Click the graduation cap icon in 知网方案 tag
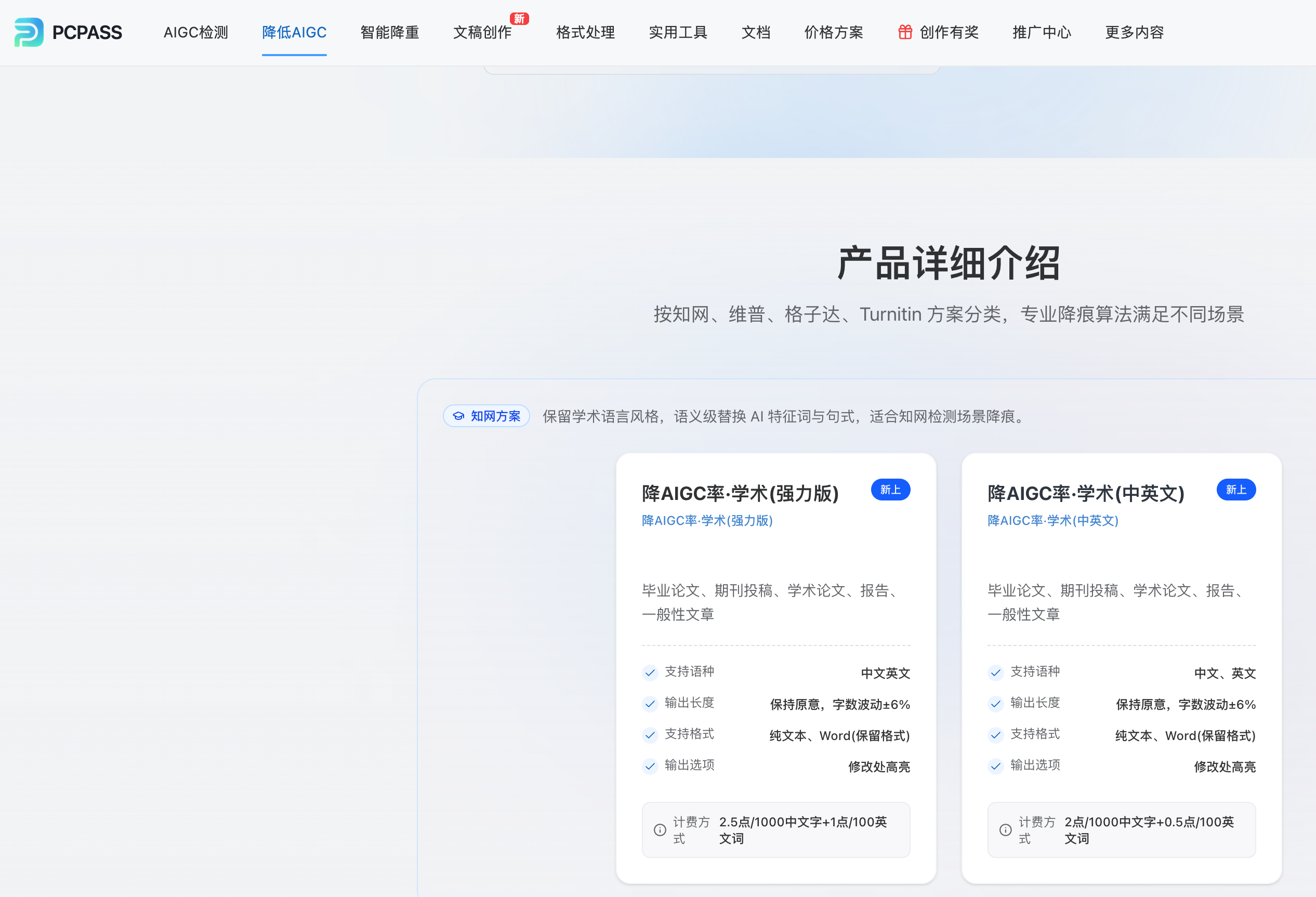Screen dimensions: 1316x897 tap(458, 416)
